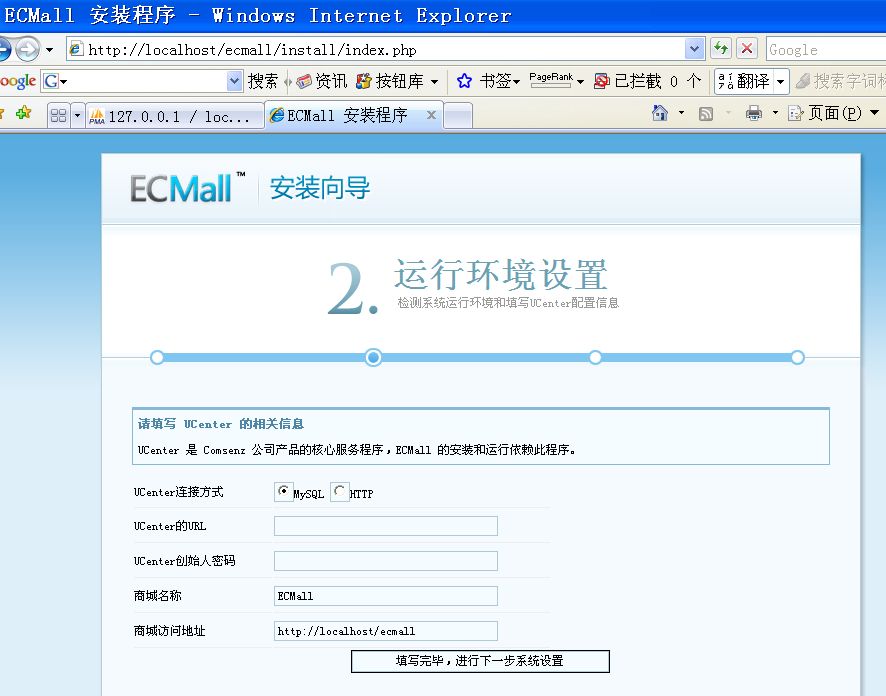Click the Home icon in command bar
Image resolution: width=886 pixels, height=696 pixels.
click(x=659, y=113)
